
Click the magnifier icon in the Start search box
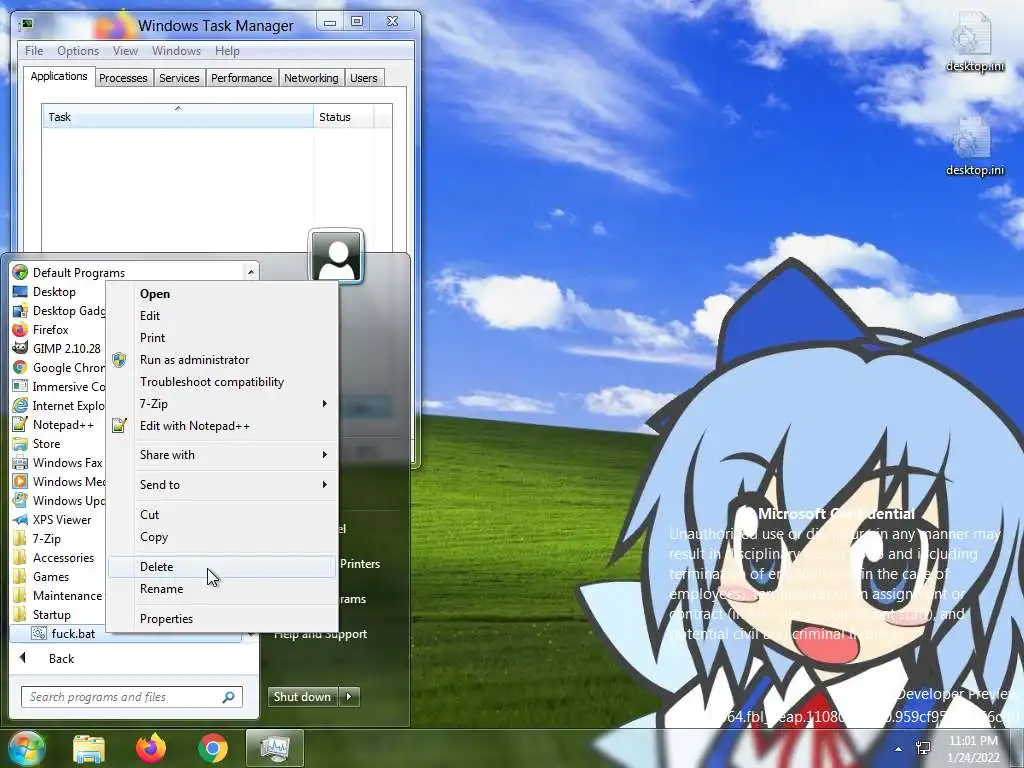point(229,697)
